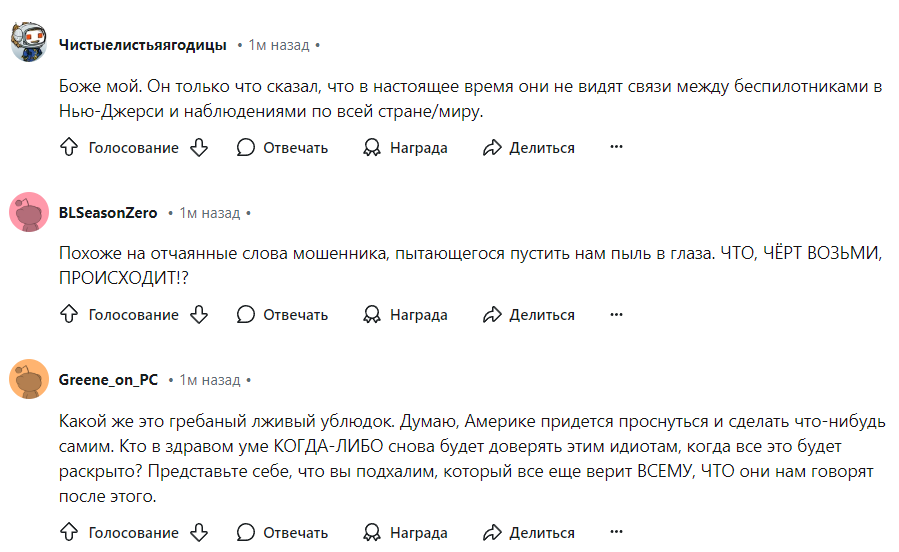
Task: Share the first comment with Делиться
Action: pyautogui.click(x=529, y=147)
